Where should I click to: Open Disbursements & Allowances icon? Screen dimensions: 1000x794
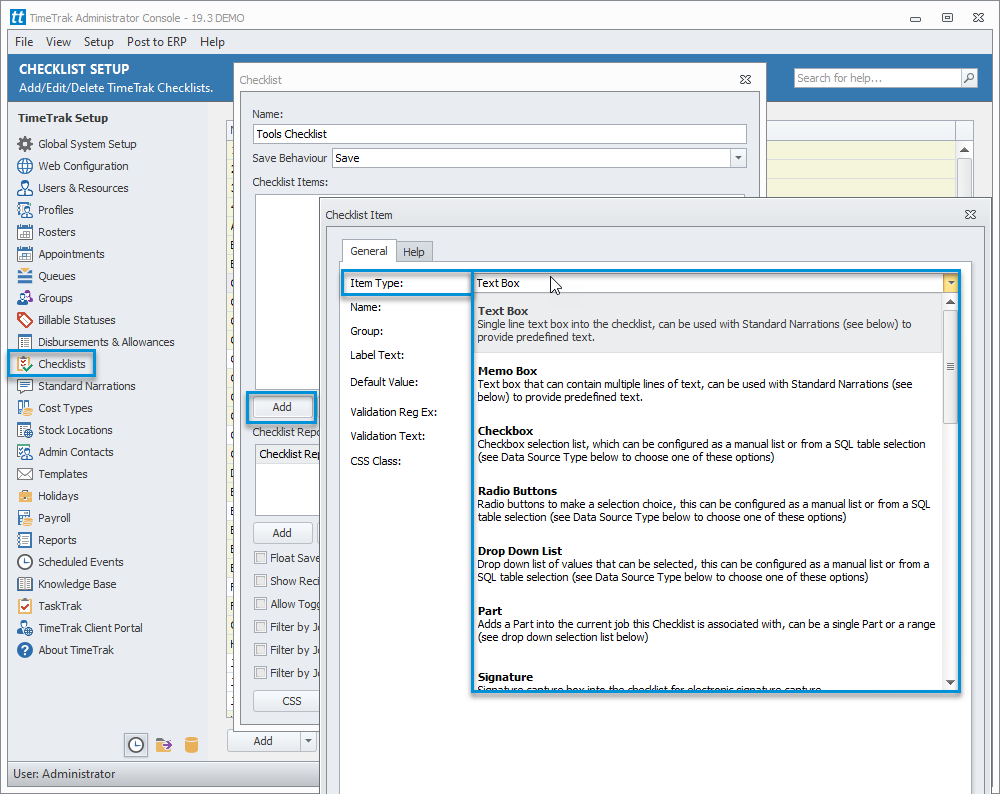(25, 342)
